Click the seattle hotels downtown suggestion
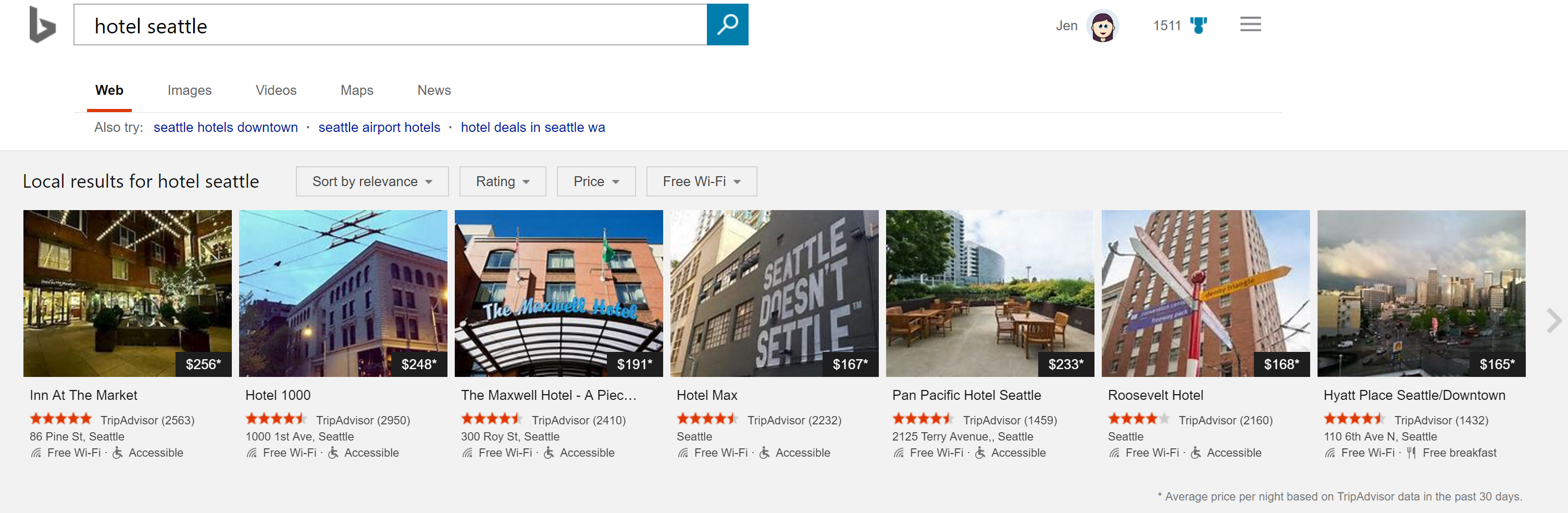 coord(225,127)
